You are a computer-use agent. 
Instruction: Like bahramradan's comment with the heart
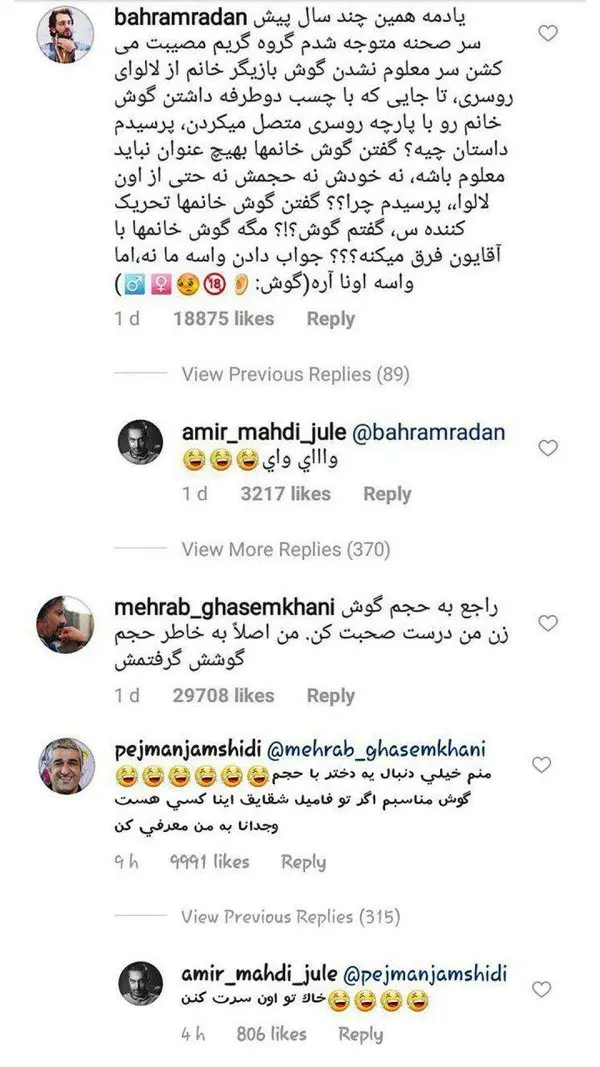(x=548, y=33)
